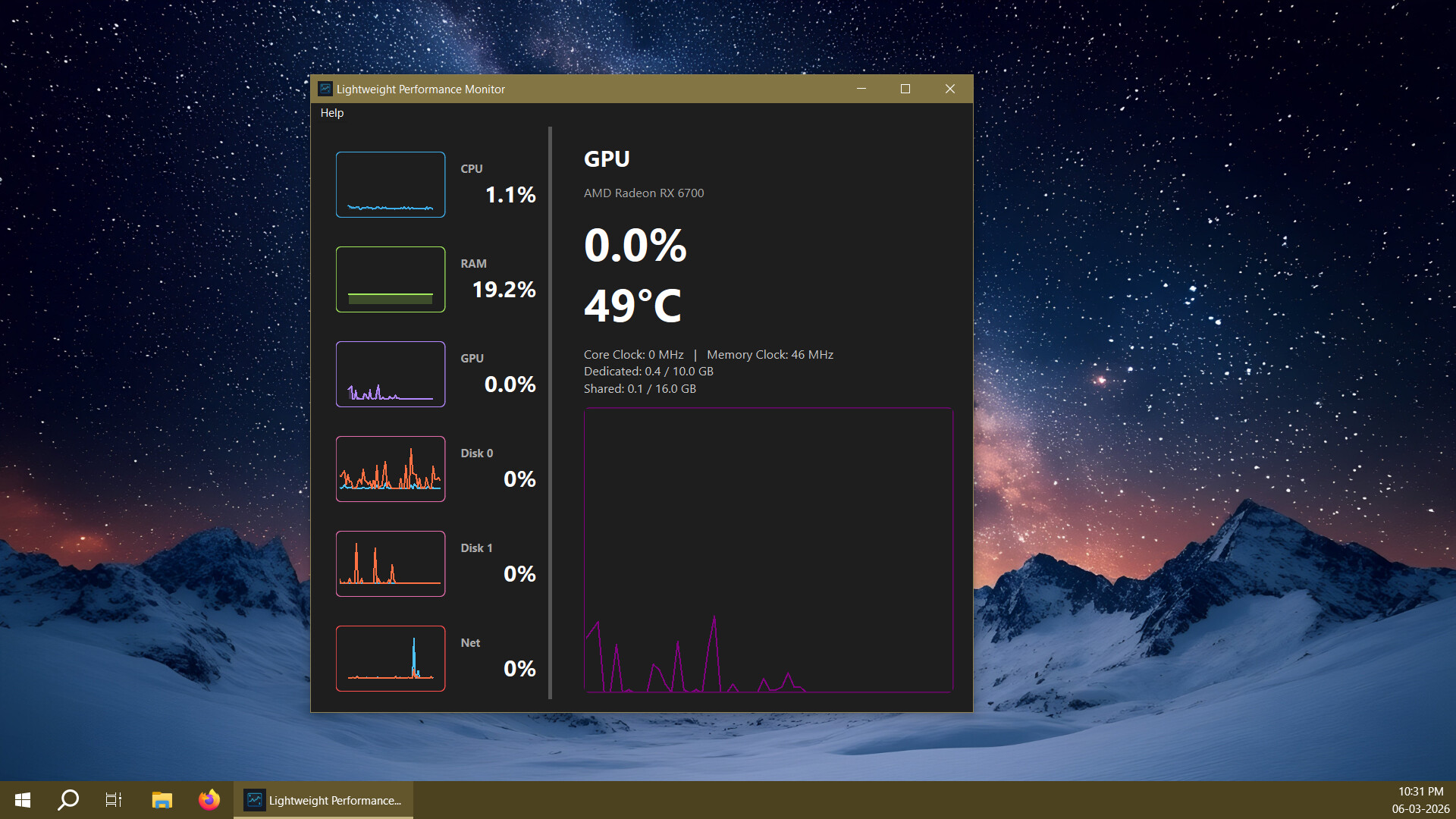1456x819 pixels.
Task: Click the Performance Monitor title bar app icon
Action: coord(325,89)
